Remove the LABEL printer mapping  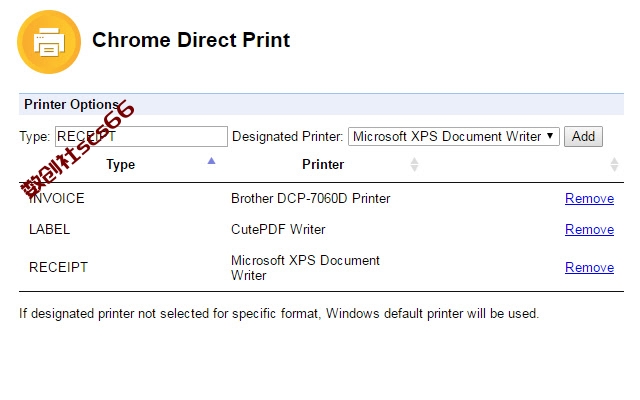(x=589, y=229)
